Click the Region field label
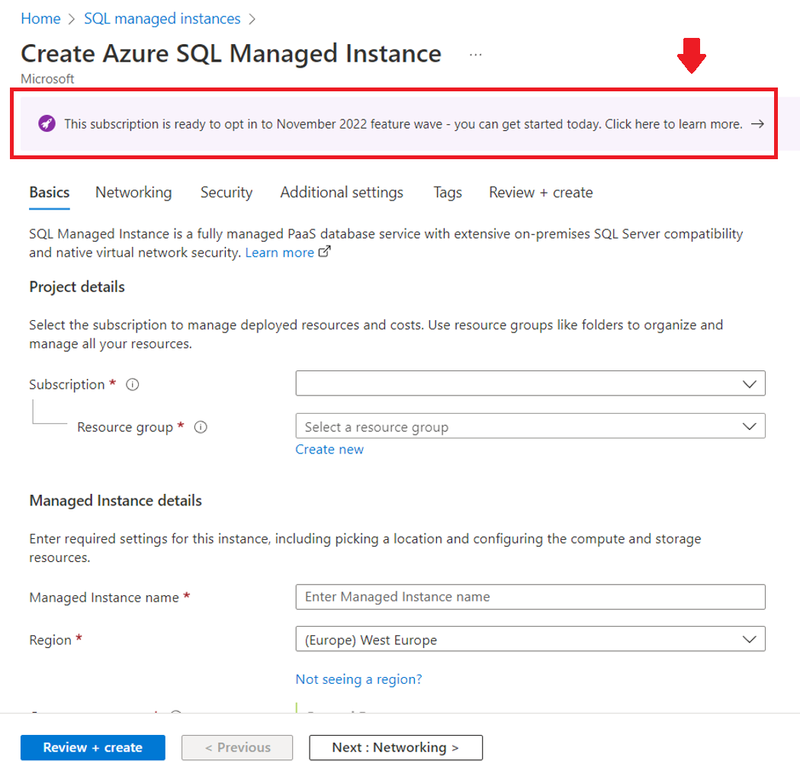The image size is (800, 779). (x=50, y=640)
